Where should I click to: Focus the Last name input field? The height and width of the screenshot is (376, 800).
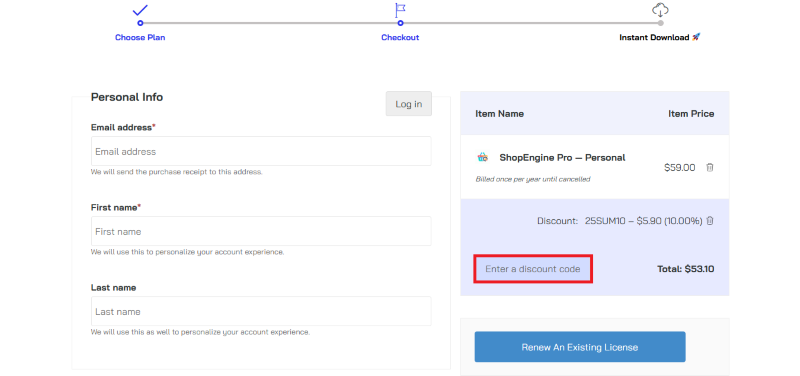(x=261, y=311)
